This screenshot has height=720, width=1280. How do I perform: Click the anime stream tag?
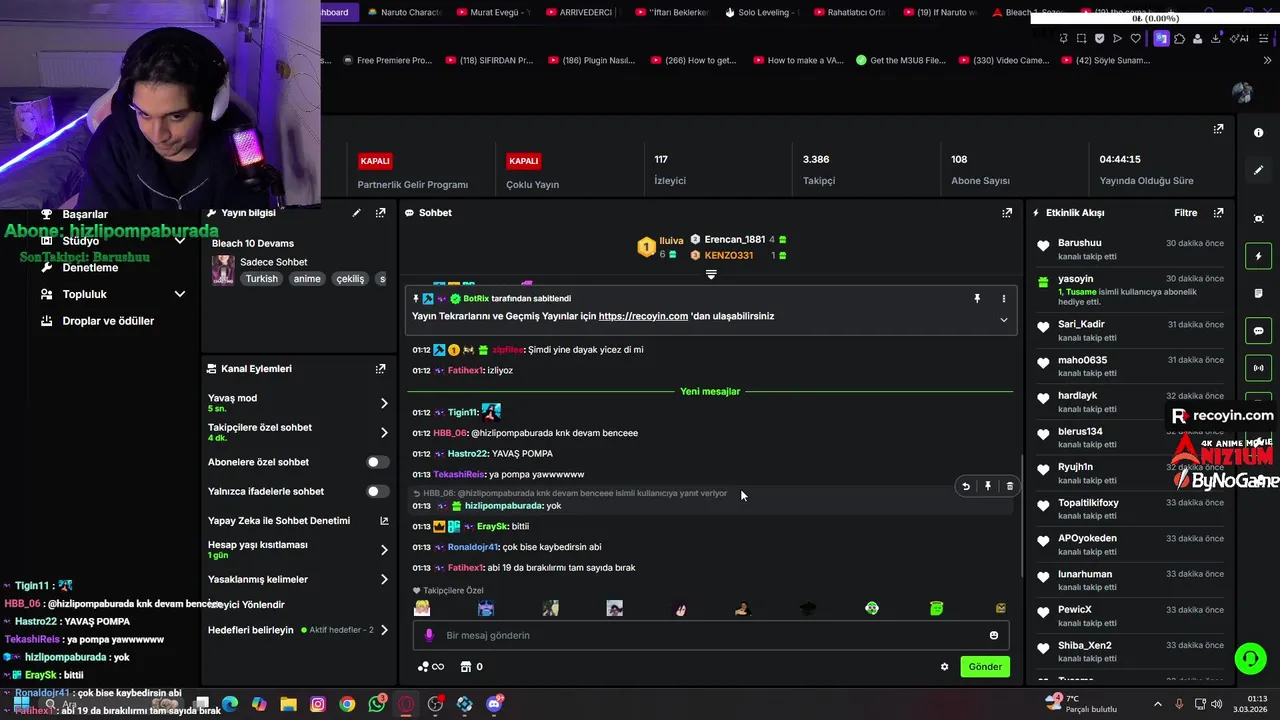click(307, 279)
